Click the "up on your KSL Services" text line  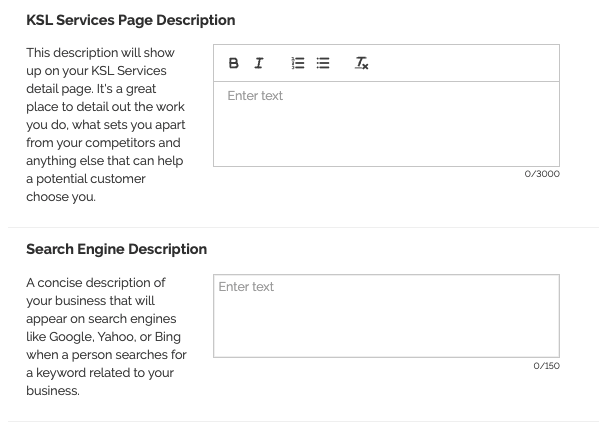click(96, 71)
